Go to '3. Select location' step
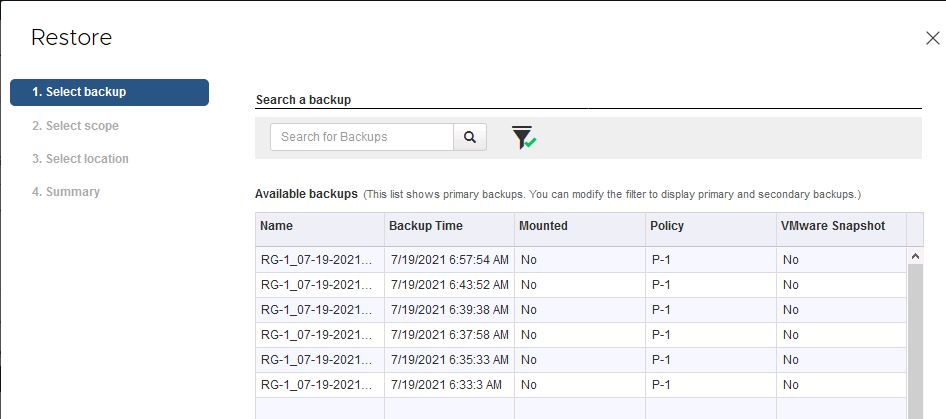The image size is (946, 419). pyautogui.click(x=80, y=159)
